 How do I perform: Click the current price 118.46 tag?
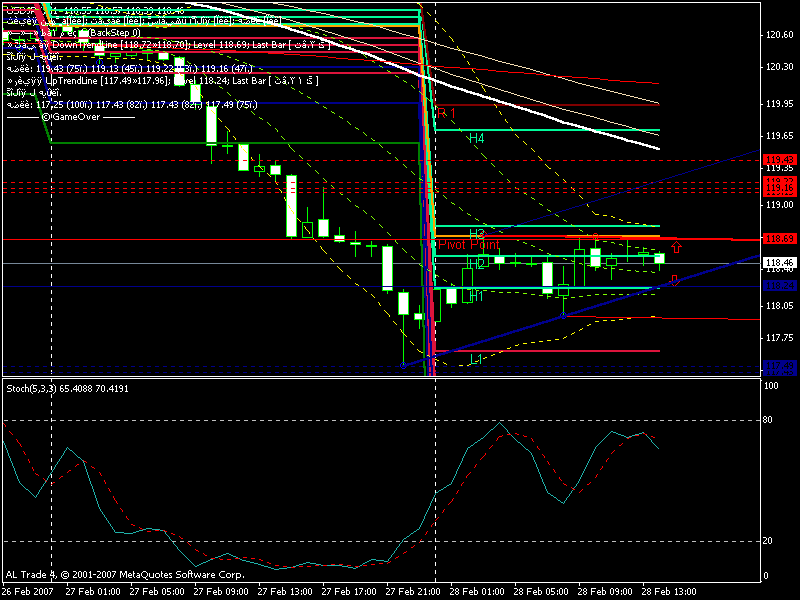tap(779, 264)
